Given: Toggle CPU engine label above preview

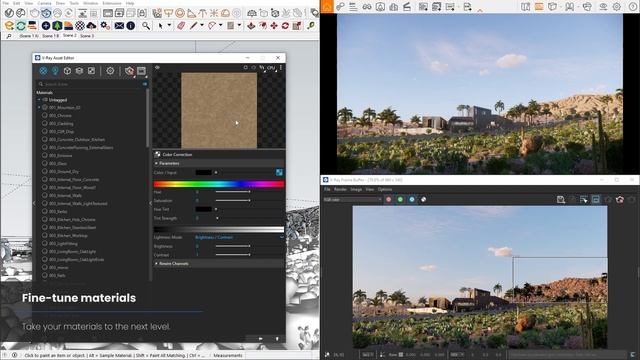Looking at the screenshot, I should tap(271, 68).
